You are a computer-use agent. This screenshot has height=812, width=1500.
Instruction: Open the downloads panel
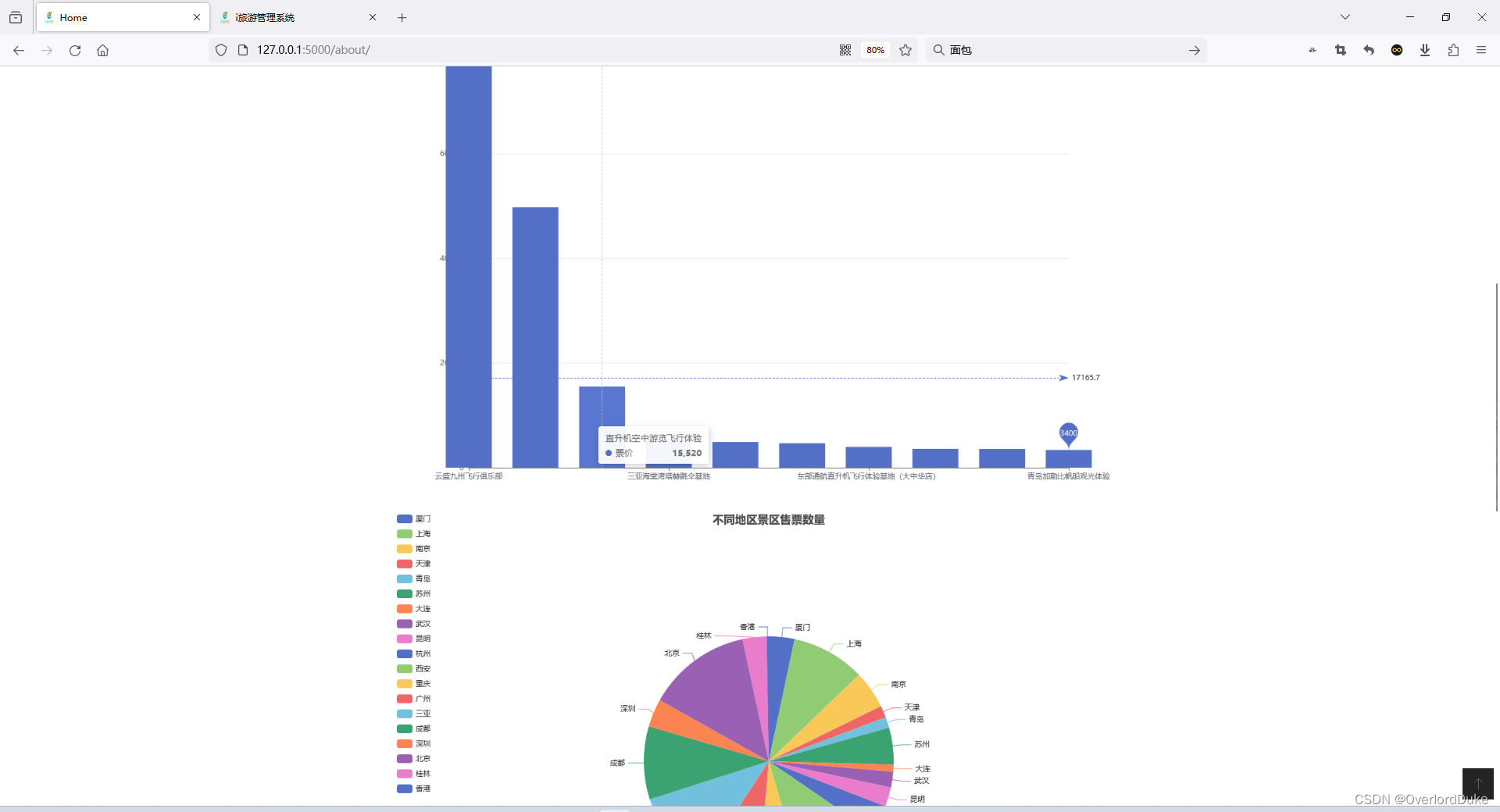1425,50
